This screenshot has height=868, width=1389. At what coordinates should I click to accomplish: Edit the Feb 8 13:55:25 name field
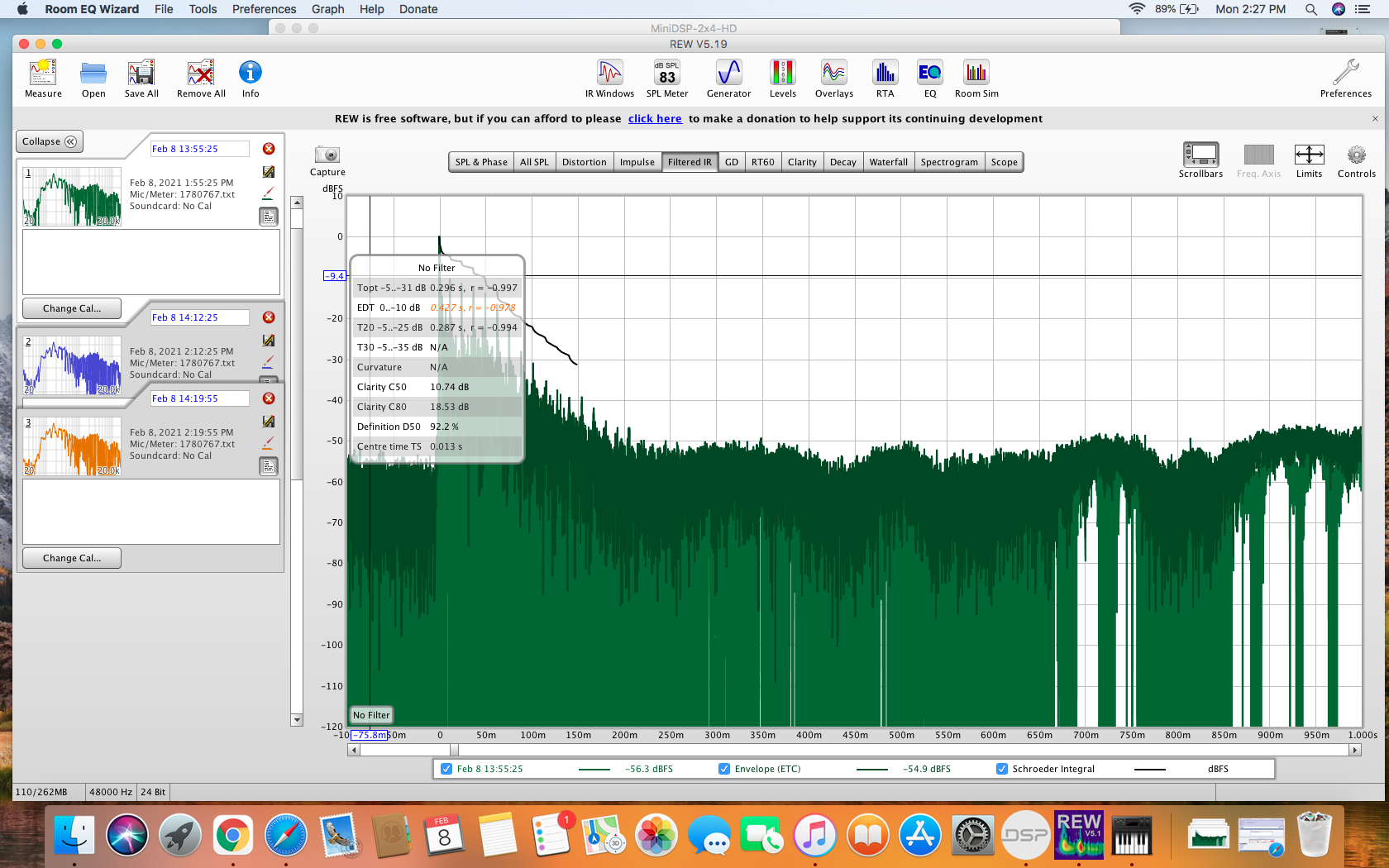coord(199,149)
